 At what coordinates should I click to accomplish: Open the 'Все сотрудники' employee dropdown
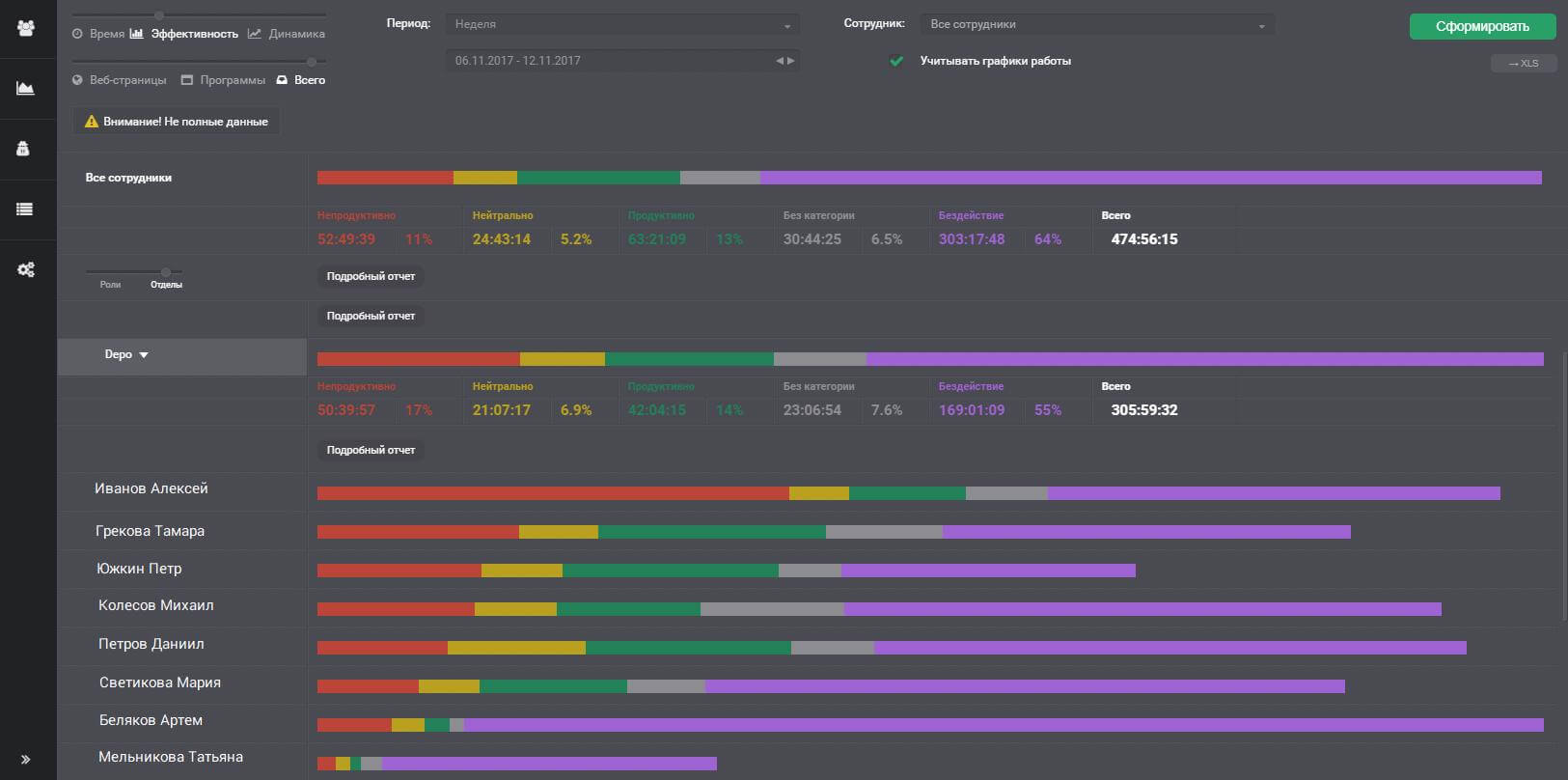(1097, 25)
